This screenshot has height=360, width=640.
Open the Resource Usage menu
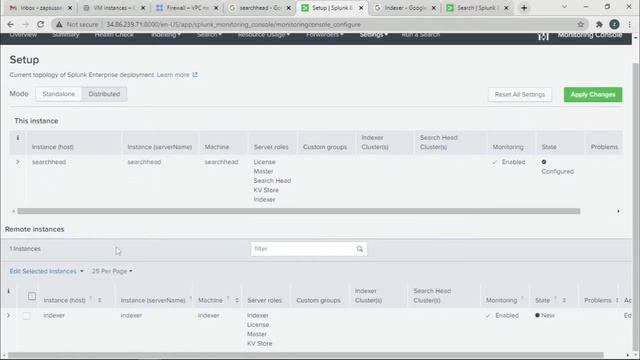pos(264,35)
